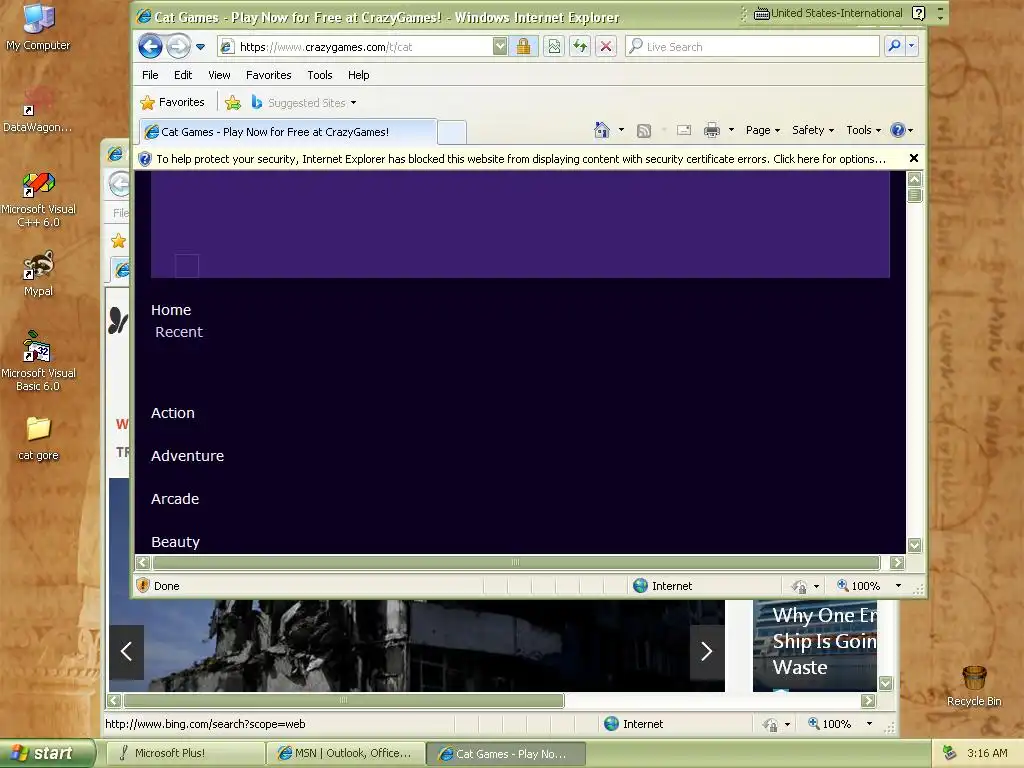
Task: Expand the Home button dropdown arrow
Action: tap(621, 130)
